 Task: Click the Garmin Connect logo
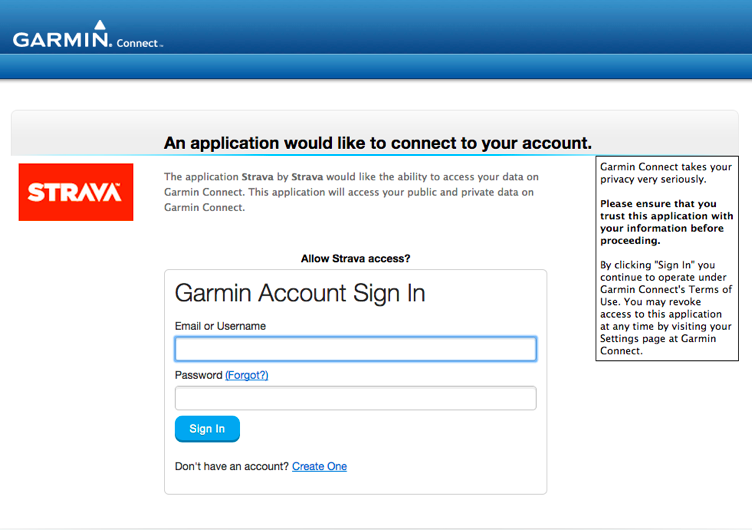[88, 35]
